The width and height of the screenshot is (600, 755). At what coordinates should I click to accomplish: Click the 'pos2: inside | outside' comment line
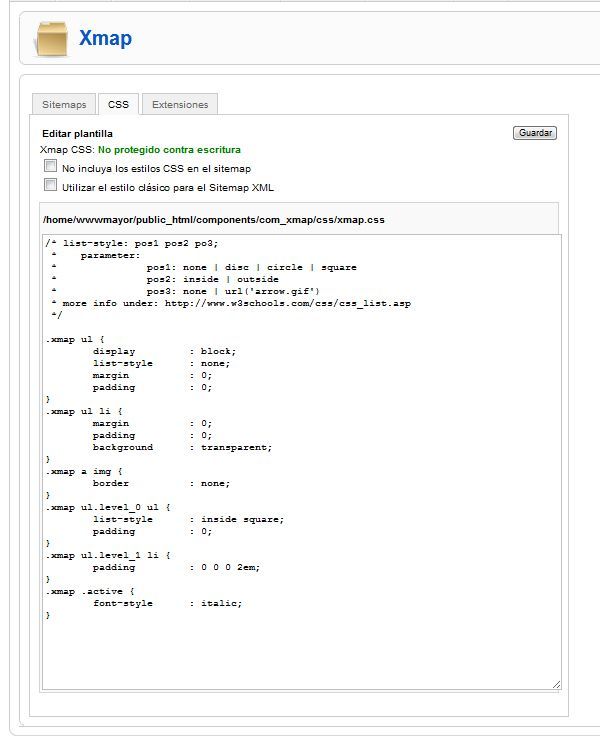(x=212, y=279)
